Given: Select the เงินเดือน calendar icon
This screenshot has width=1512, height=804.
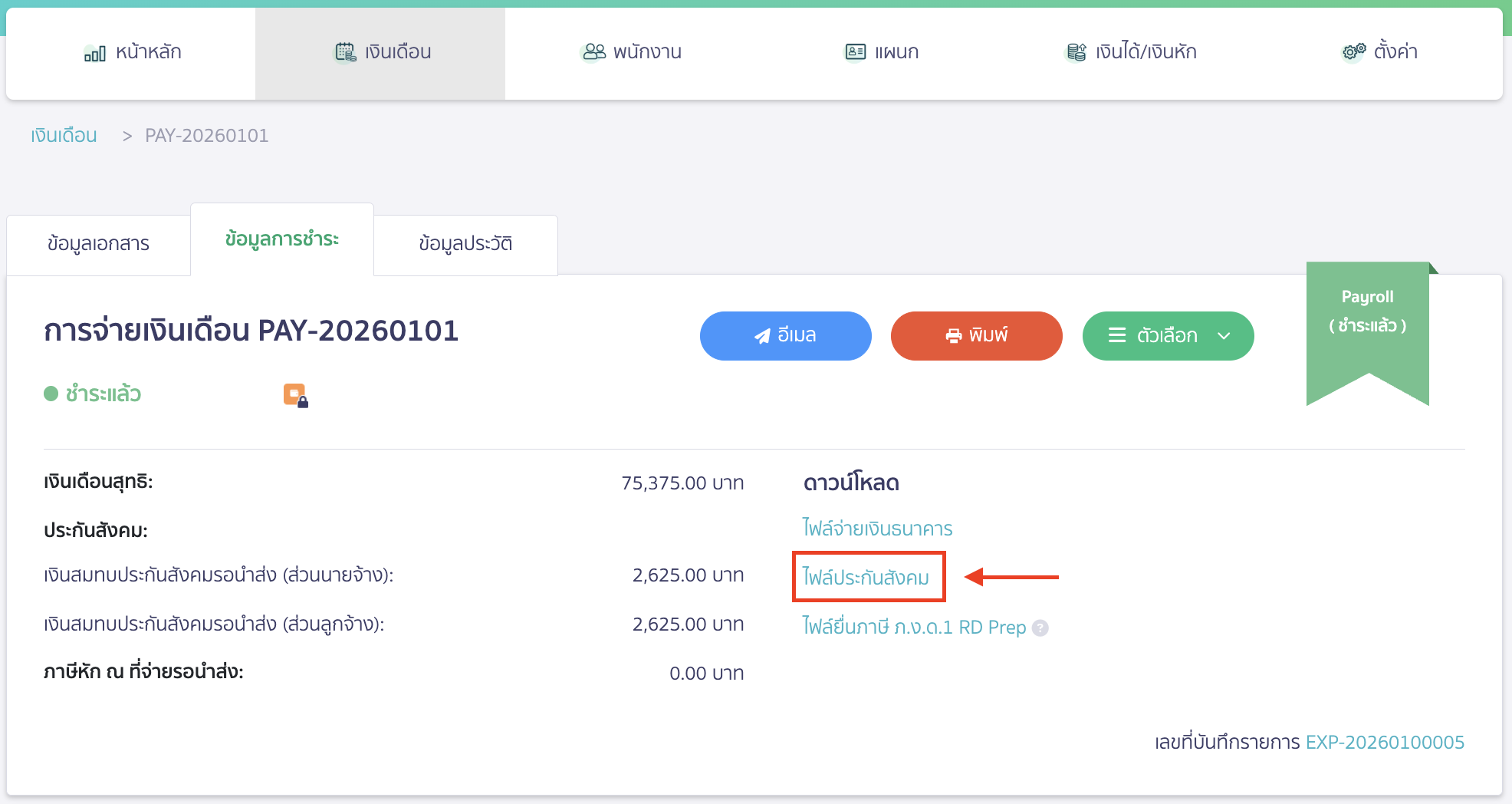Looking at the screenshot, I should pos(345,52).
